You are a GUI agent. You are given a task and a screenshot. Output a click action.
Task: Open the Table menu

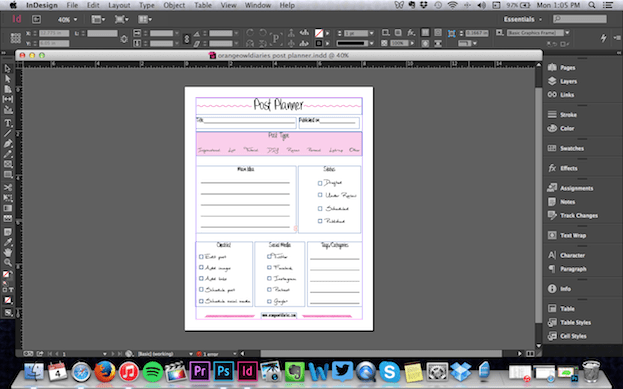click(203, 5)
